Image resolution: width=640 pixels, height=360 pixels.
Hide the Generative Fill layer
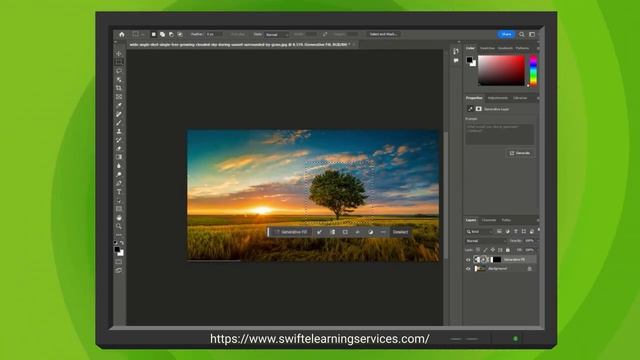point(468,260)
